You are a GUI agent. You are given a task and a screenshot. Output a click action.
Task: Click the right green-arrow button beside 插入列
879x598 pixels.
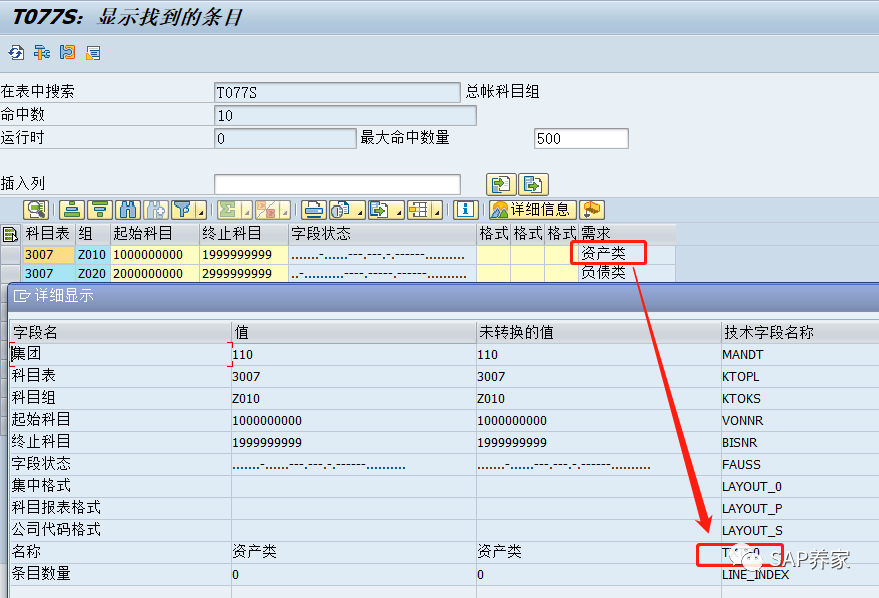coord(533,184)
